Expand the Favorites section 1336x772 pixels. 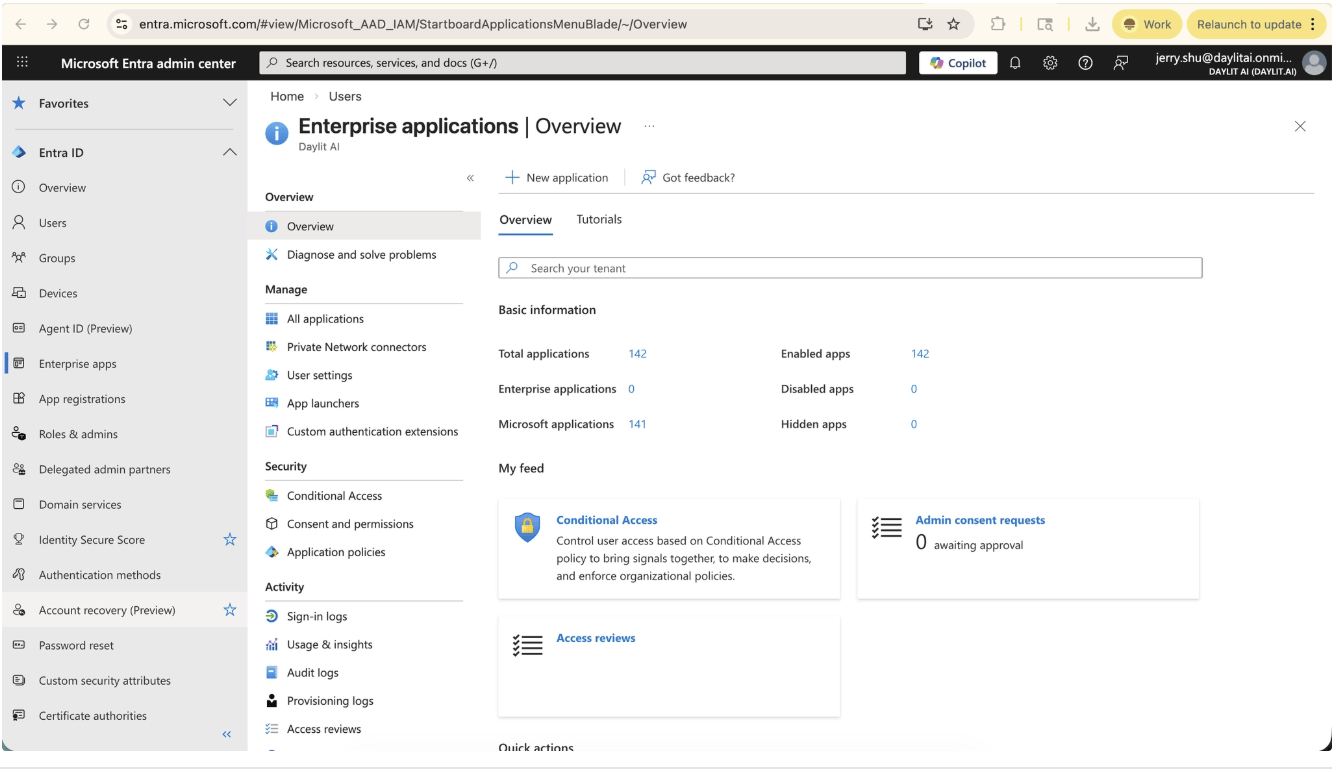click(229, 103)
